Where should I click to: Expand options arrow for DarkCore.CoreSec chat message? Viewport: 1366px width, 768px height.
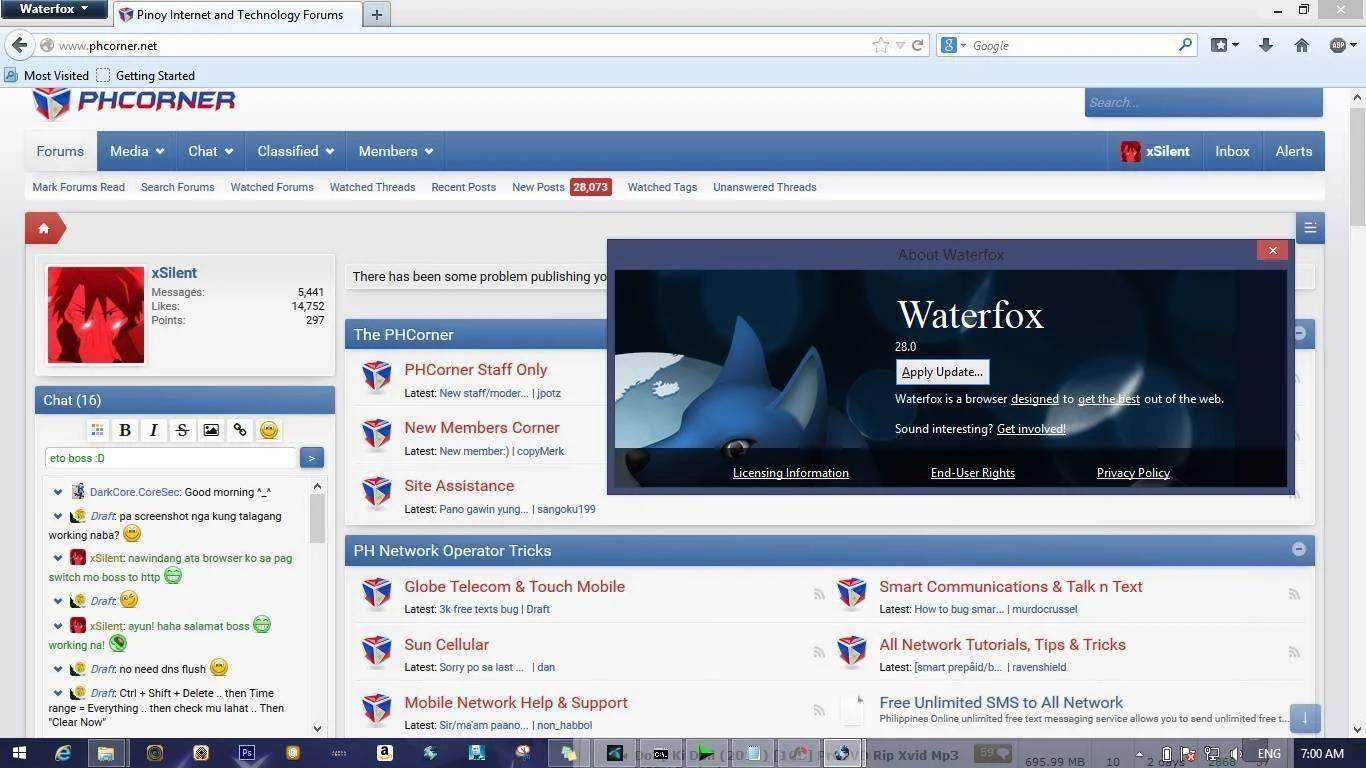coord(58,492)
